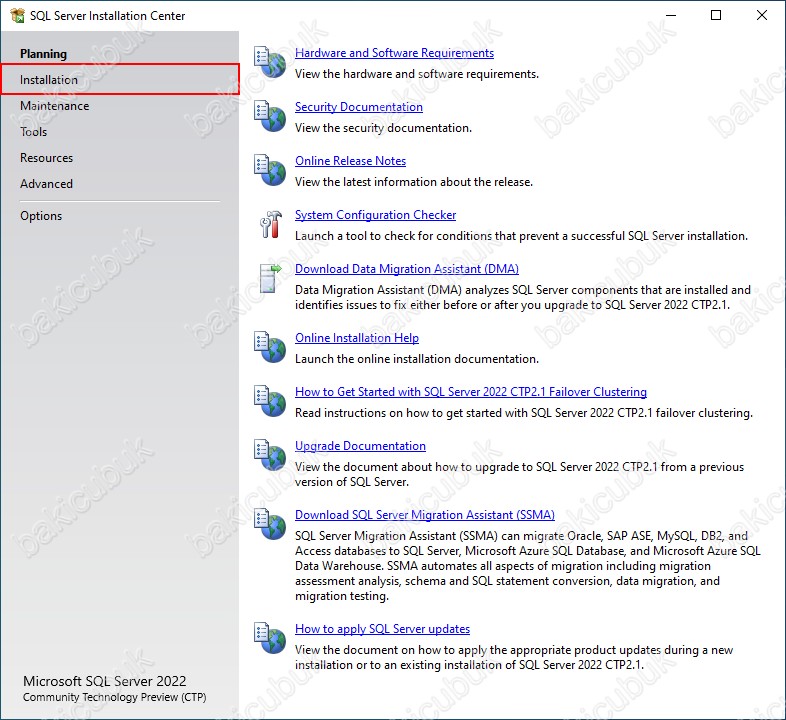Click the icon next to Upgrade Documentation
Image resolution: width=786 pixels, height=720 pixels.
[269, 455]
